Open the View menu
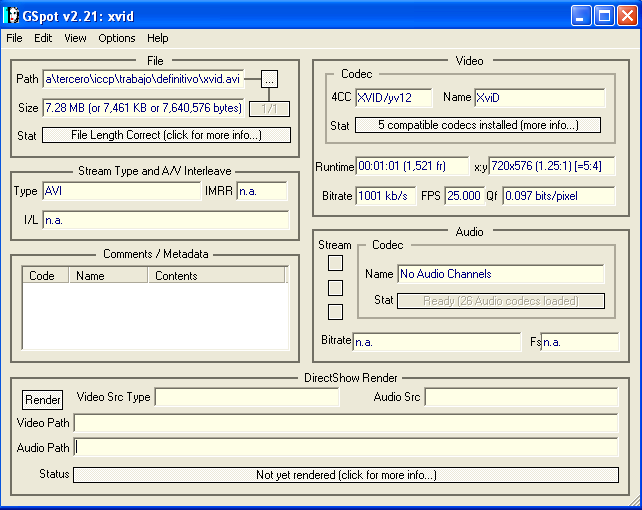The image size is (642, 510). point(75,38)
